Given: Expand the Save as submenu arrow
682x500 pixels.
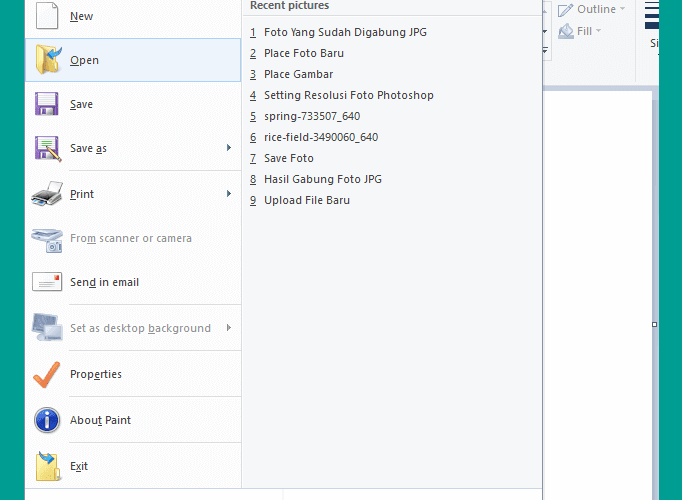Looking at the screenshot, I should point(229,148).
